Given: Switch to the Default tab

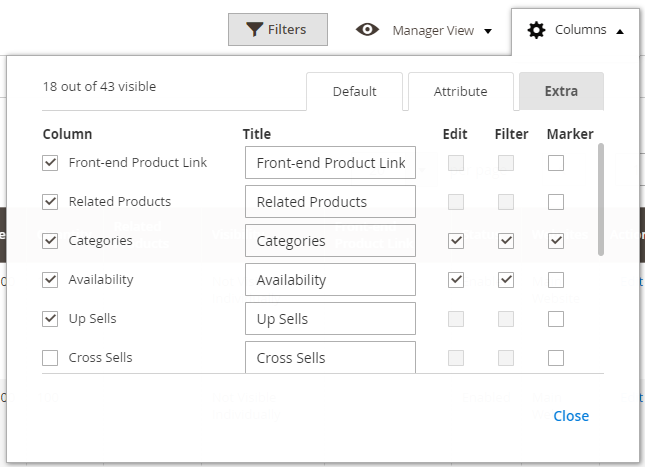Looking at the screenshot, I should 354,91.
